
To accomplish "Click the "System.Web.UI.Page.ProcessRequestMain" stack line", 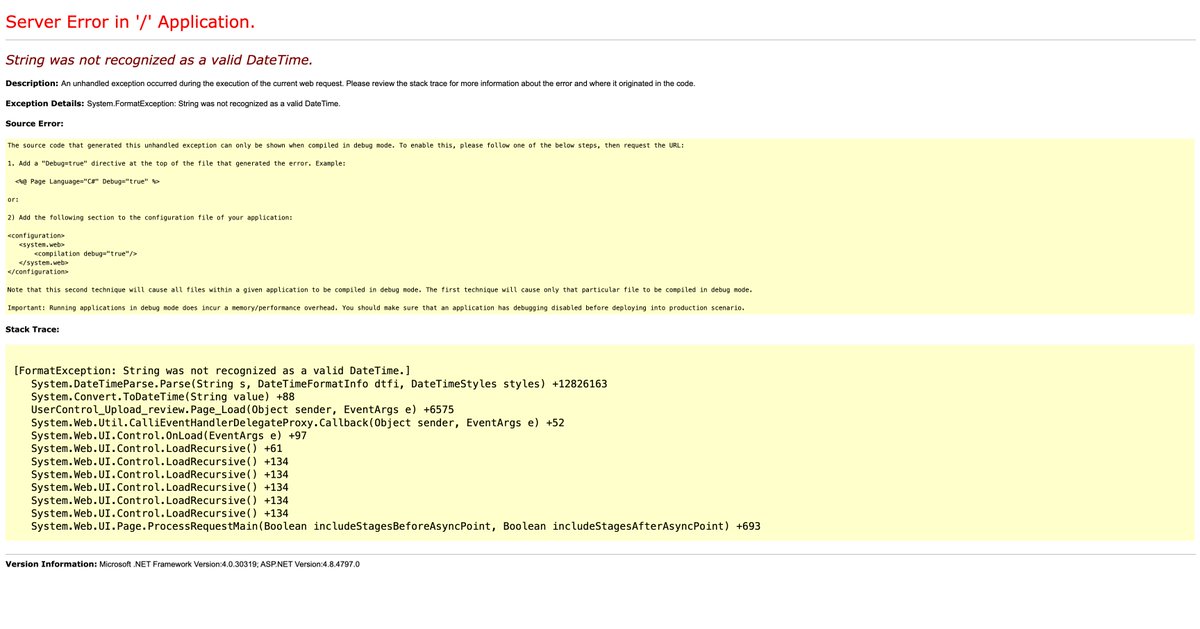I will point(396,527).
